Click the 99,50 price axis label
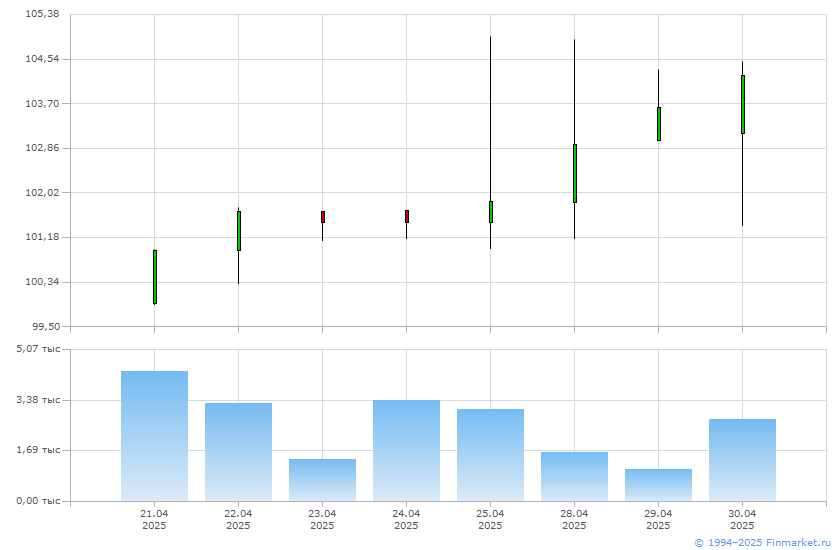The image size is (840, 550). [x=46, y=326]
